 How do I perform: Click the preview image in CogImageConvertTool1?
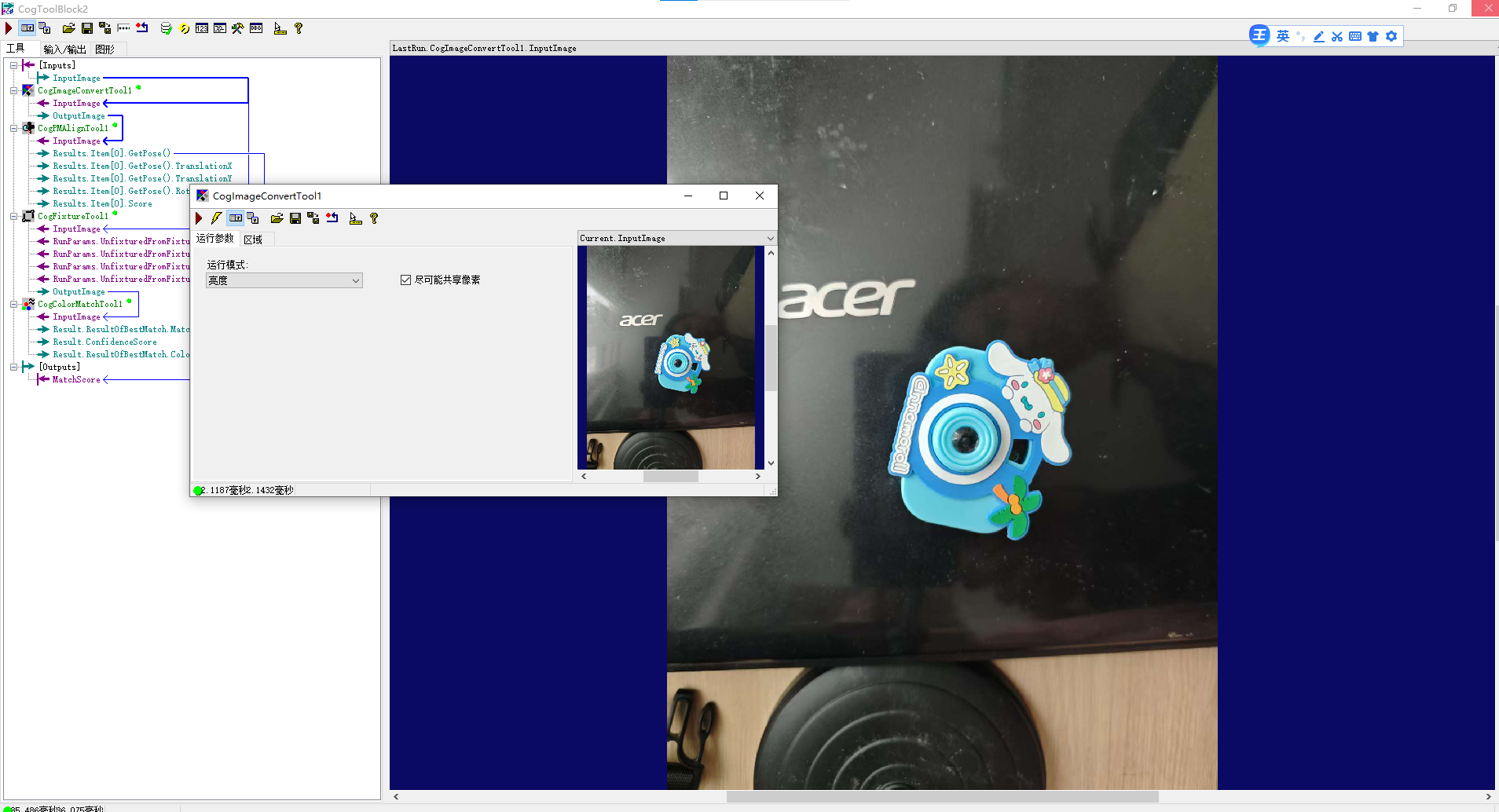point(671,357)
